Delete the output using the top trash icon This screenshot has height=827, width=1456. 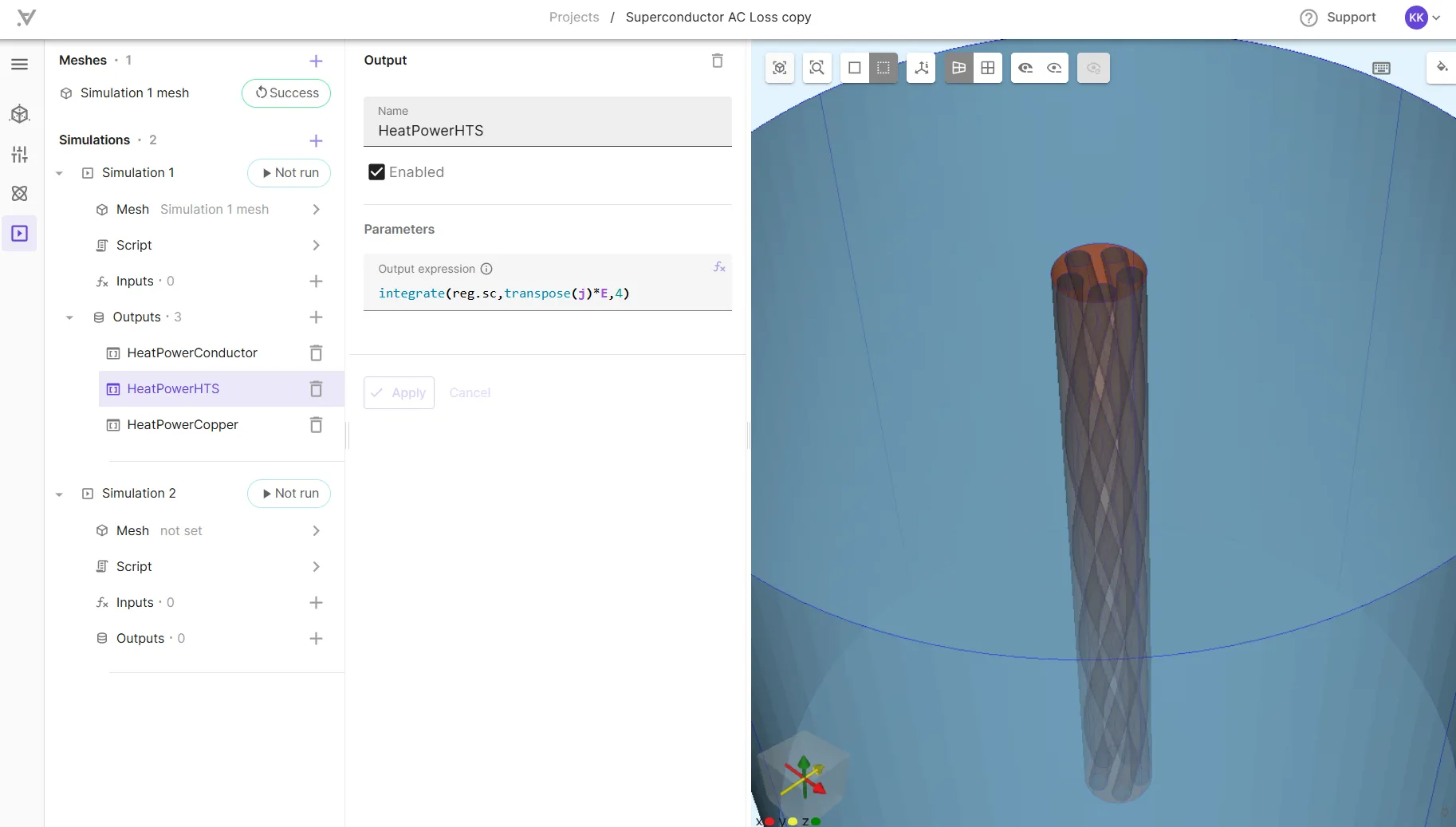718,61
